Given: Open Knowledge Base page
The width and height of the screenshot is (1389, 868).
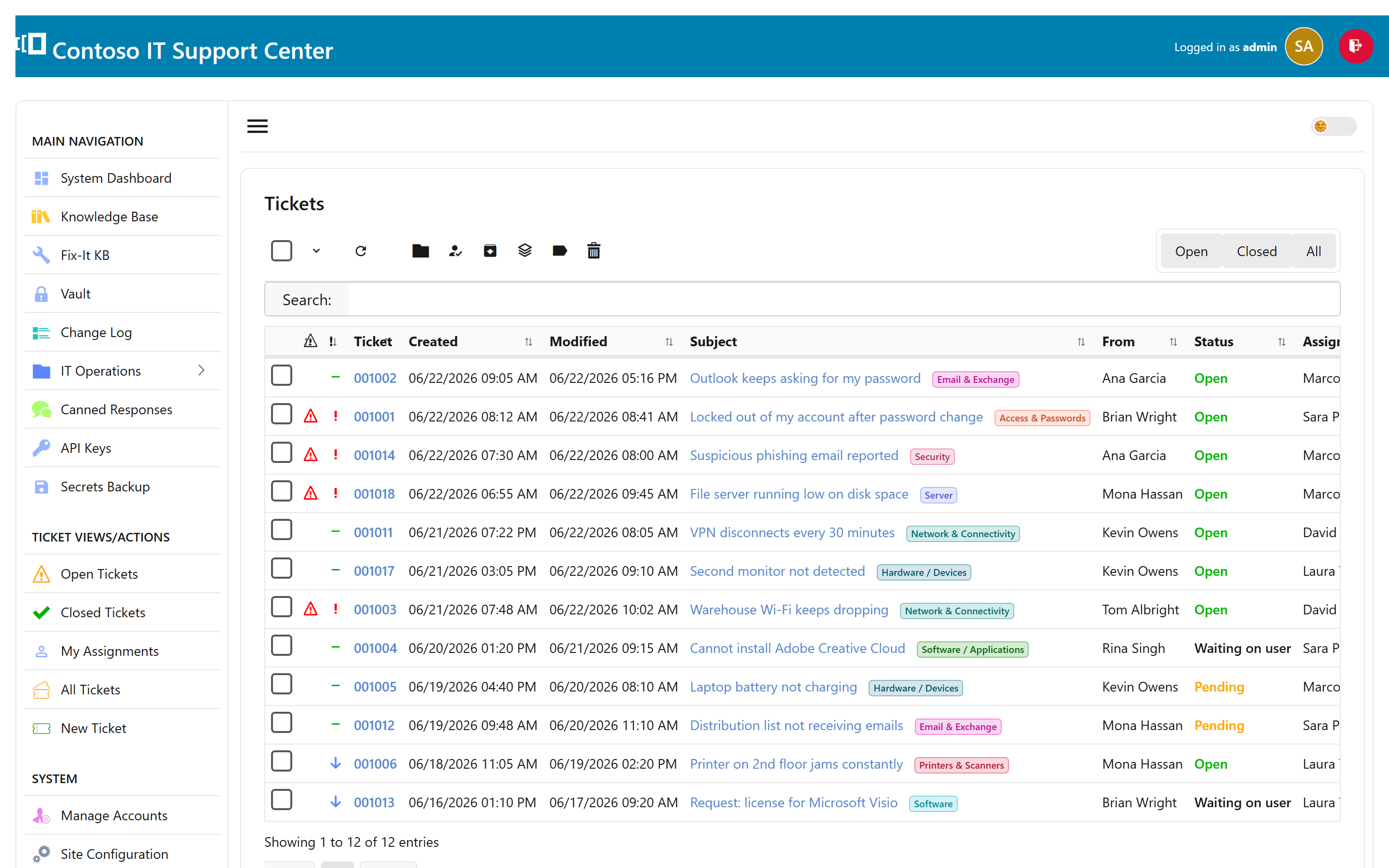Looking at the screenshot, I should pos(122,217).
